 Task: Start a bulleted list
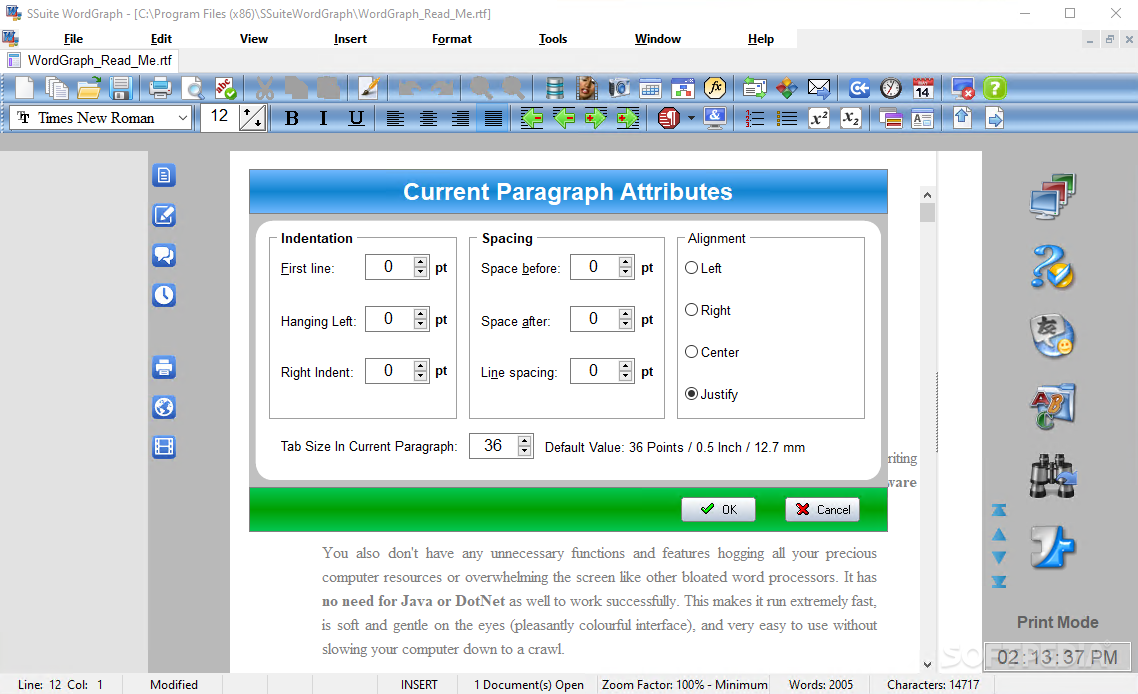[787, 118]
